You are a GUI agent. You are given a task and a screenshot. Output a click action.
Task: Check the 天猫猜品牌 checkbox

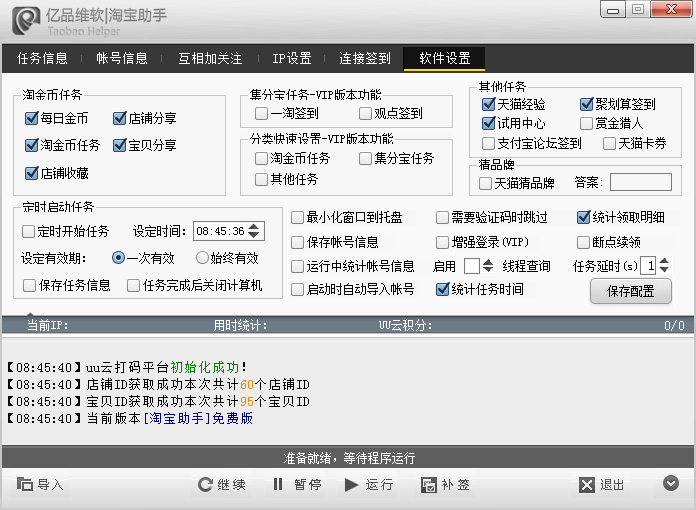486,183
